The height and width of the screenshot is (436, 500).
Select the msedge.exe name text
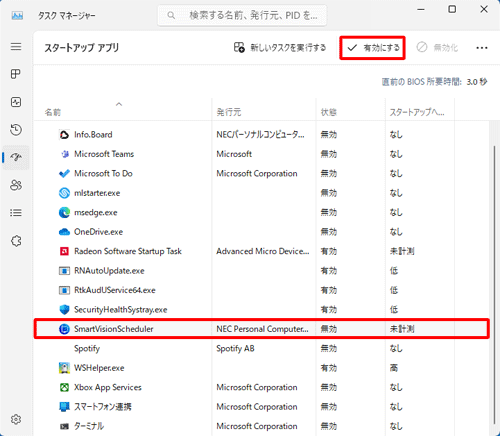[95, 213]
